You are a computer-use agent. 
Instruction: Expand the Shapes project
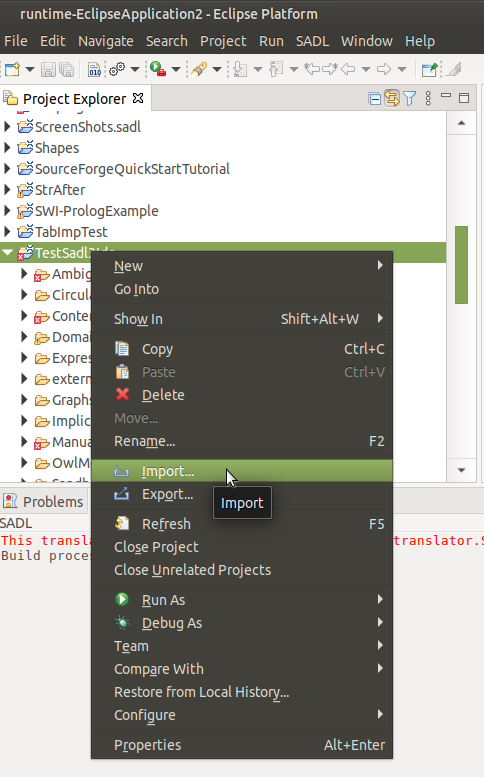pos(7,148)
